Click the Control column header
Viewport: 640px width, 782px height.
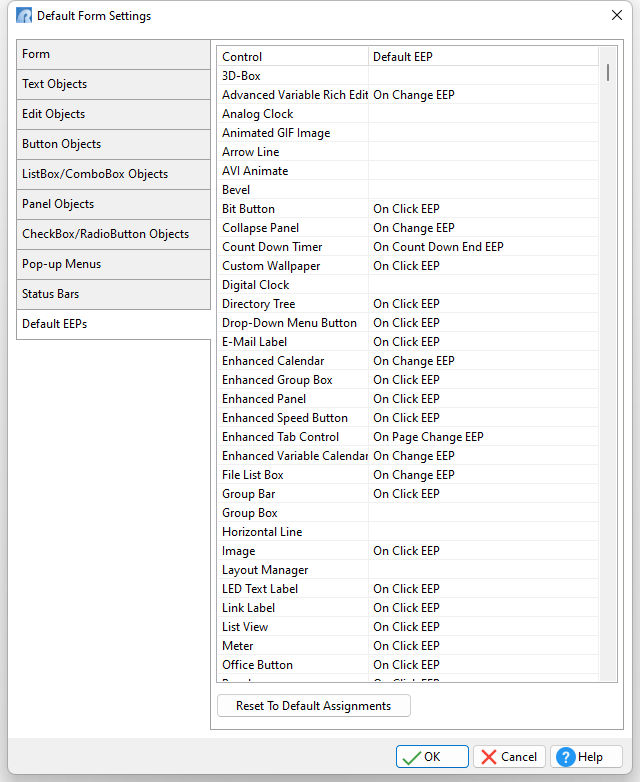[293, 57]
